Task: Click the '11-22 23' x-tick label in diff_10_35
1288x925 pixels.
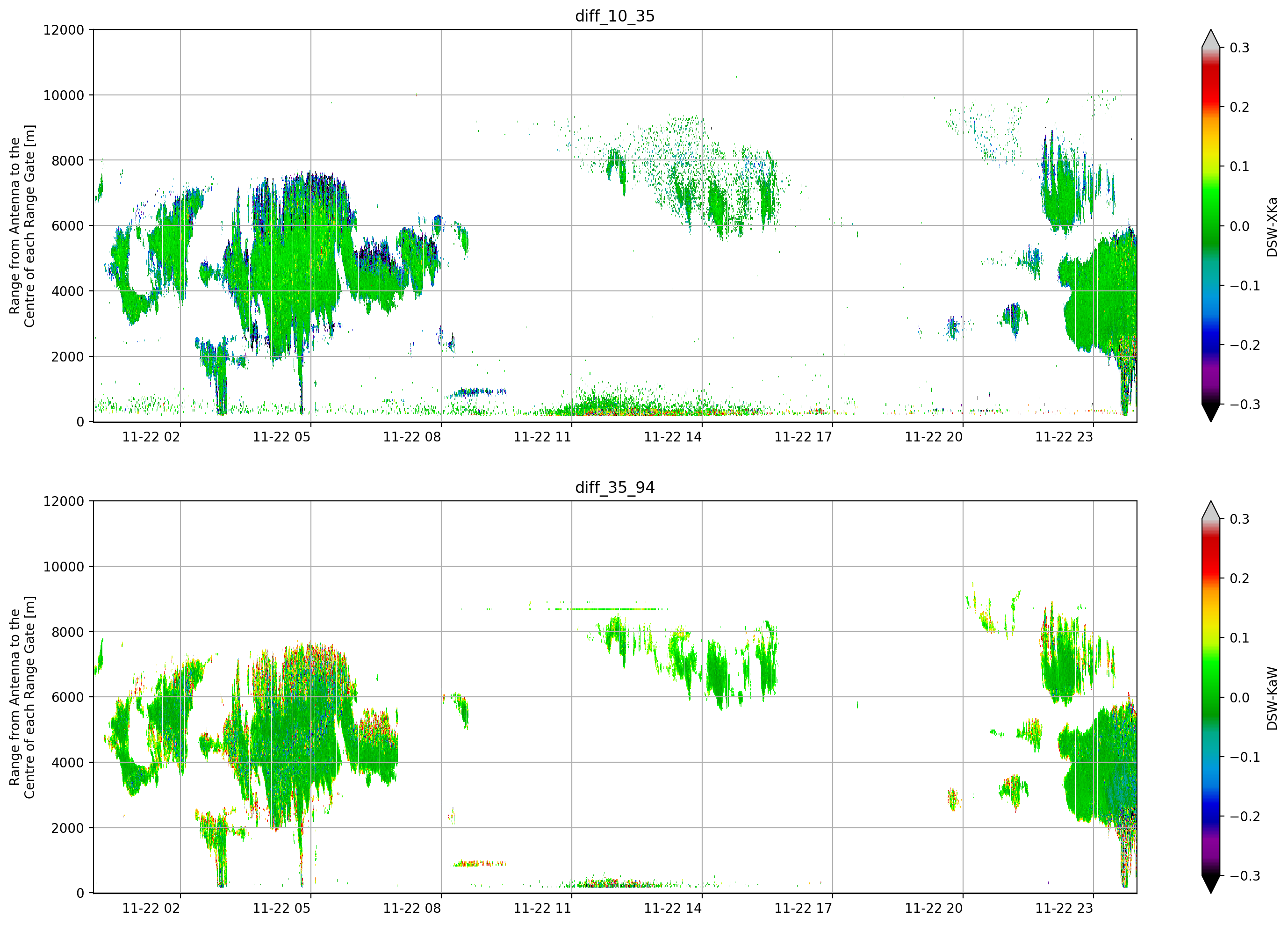Action: (x=1064, y=437)
